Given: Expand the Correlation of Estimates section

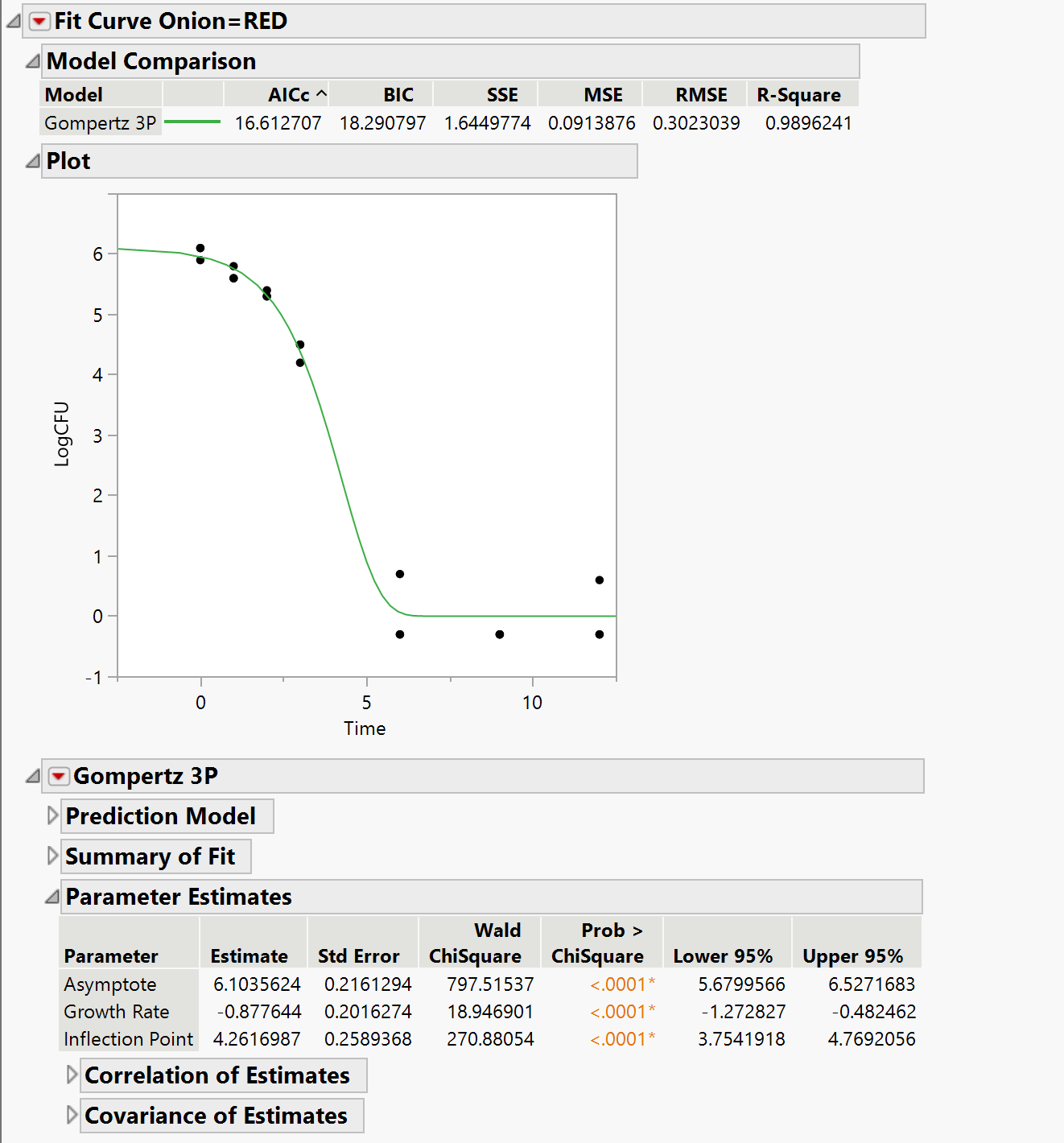Looking at the screenshot, I should click(x=72, y=1075).
